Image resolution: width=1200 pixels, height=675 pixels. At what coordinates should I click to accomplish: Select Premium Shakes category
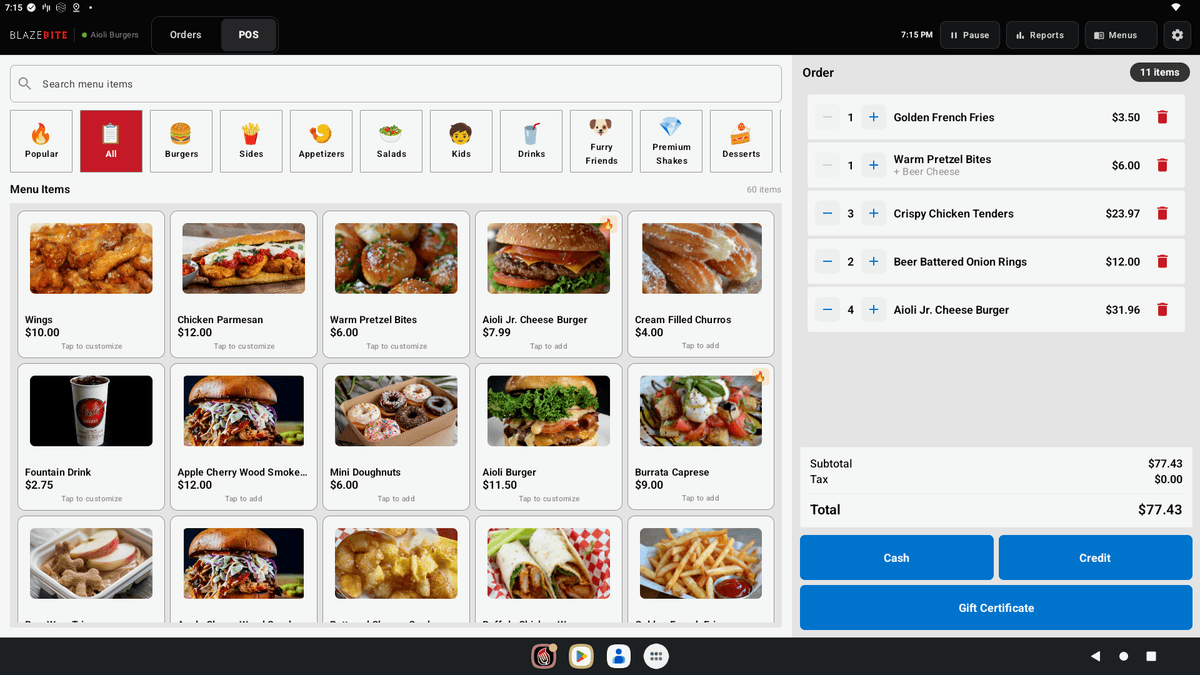click(671, 141)
